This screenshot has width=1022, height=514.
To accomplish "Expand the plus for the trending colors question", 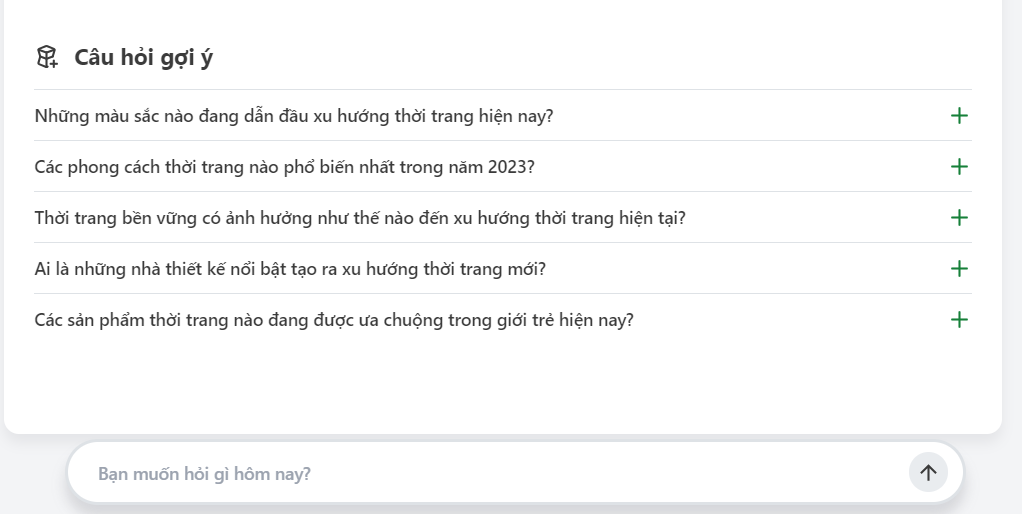I will [959, 116].
